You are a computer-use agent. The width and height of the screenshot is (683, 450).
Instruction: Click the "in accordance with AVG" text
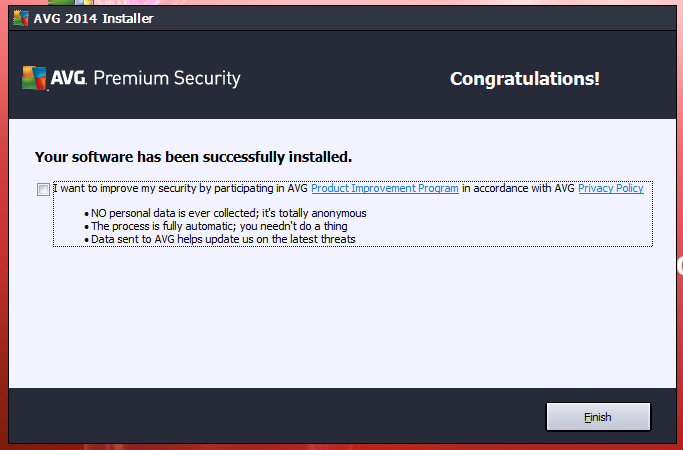point(518,188)
